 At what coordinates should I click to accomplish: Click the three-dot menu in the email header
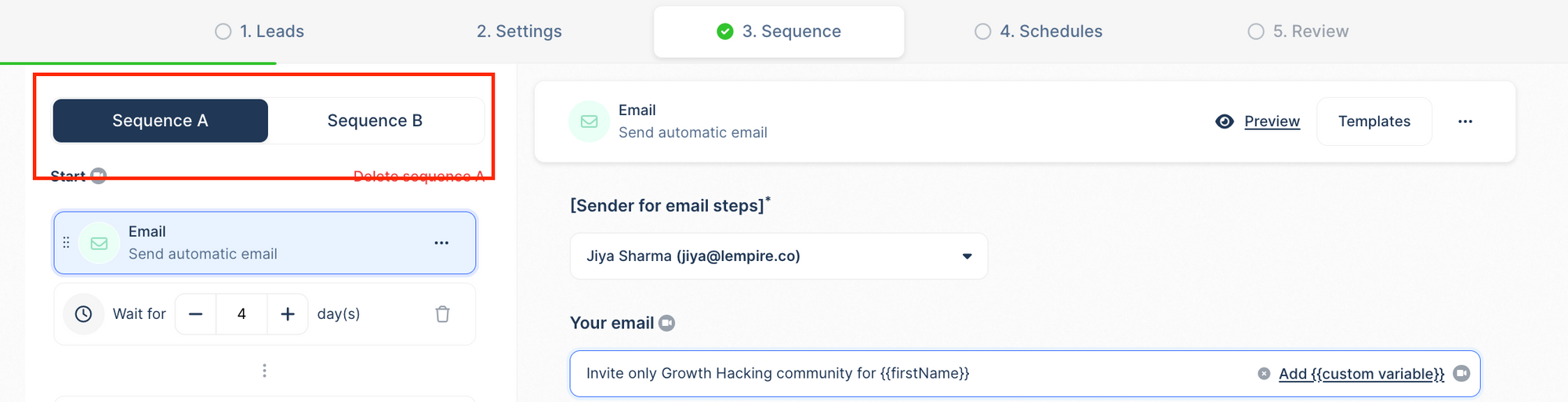click(1465, 121)
